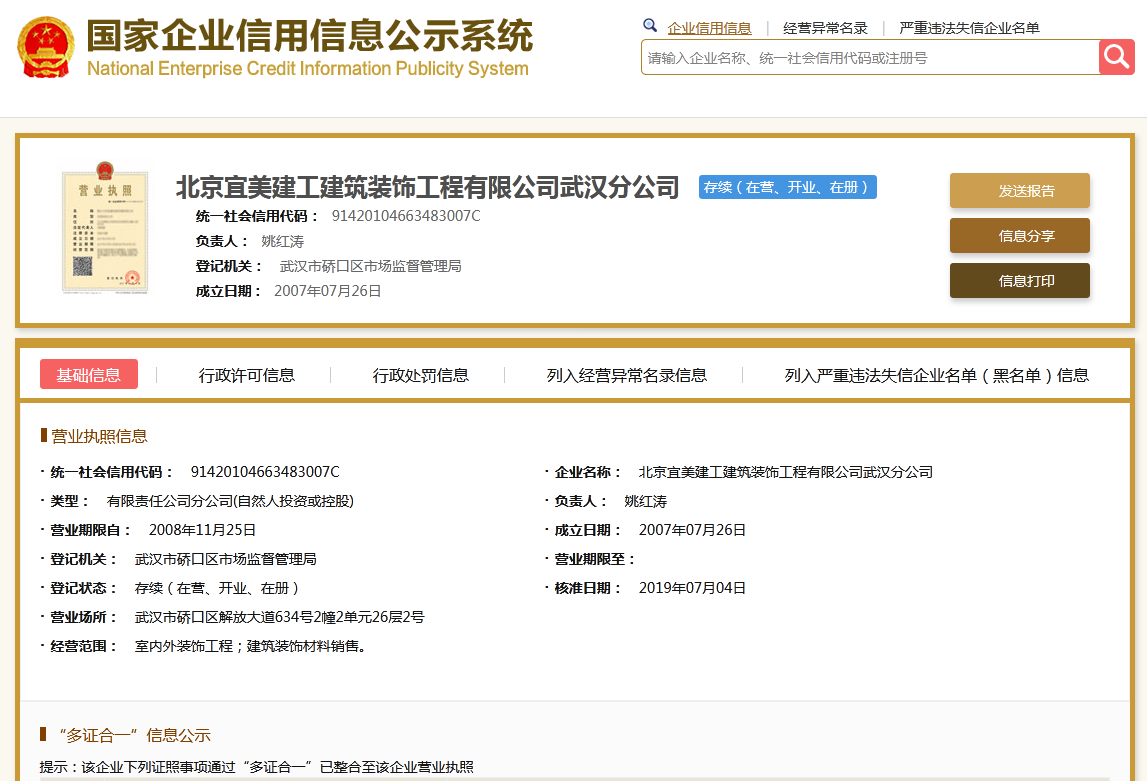Click the credit code 91420104663483007C in header

(406, 216)
